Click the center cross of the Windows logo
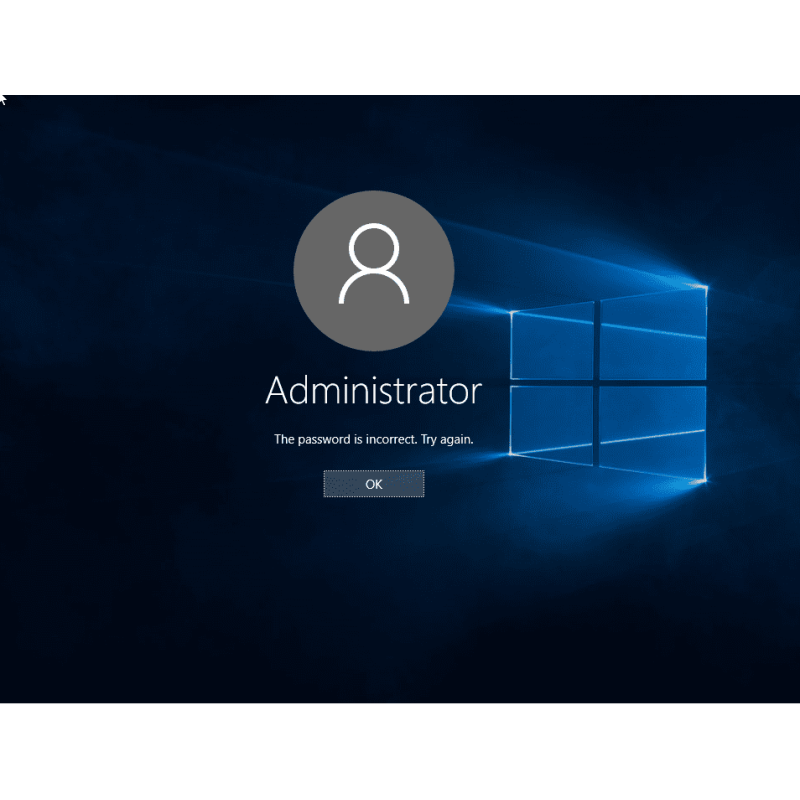Viewport: 800px width, 800px height. point(598,381)
